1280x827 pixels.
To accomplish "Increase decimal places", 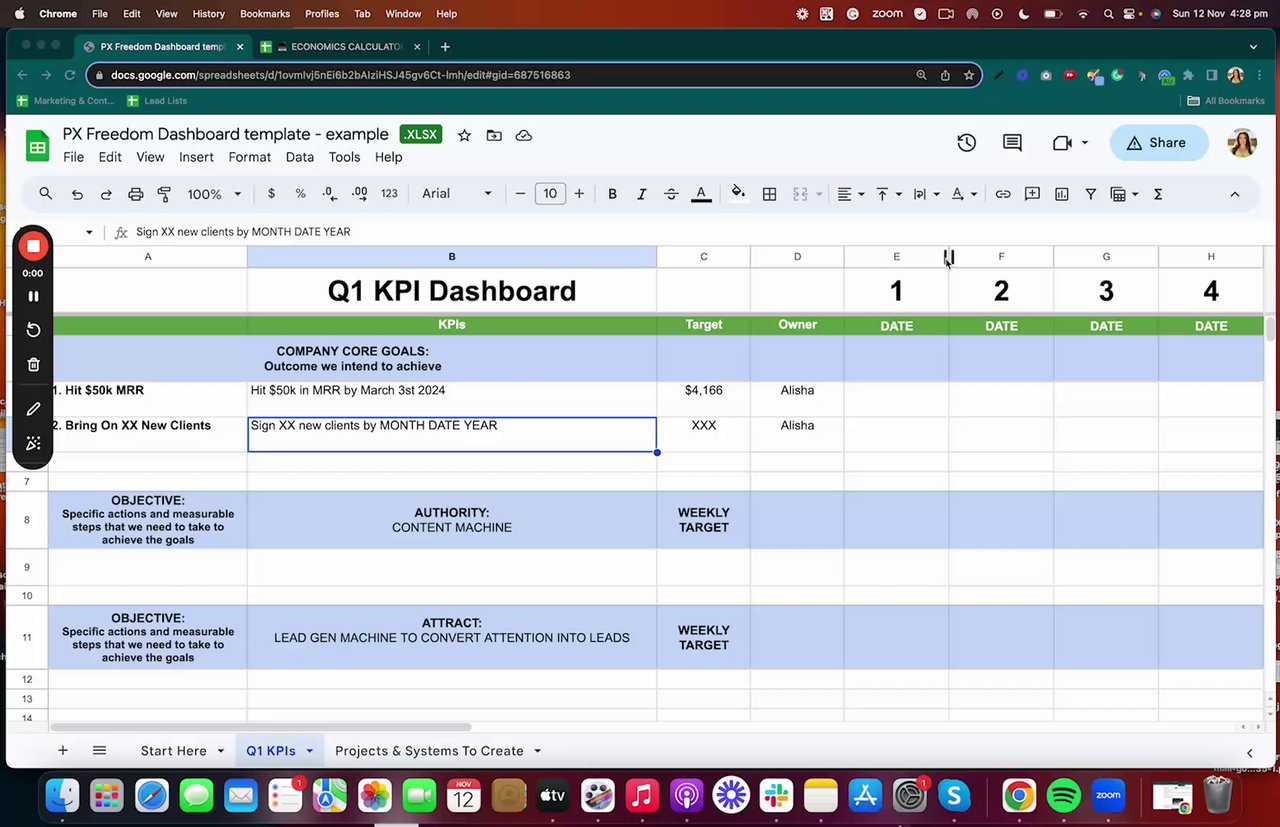I will [x=360, y=194].
